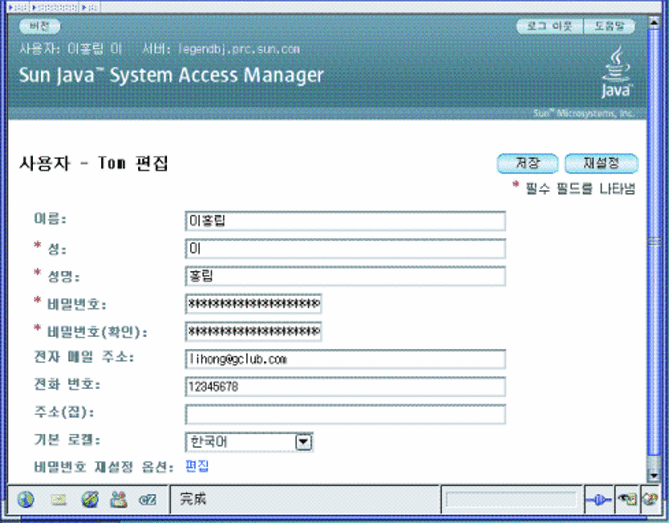Click the vertical scrollbar down arrow
Image resolution: width=669 pixels, height=524 pixels.
pyautogui.click(x=654, y=475)
